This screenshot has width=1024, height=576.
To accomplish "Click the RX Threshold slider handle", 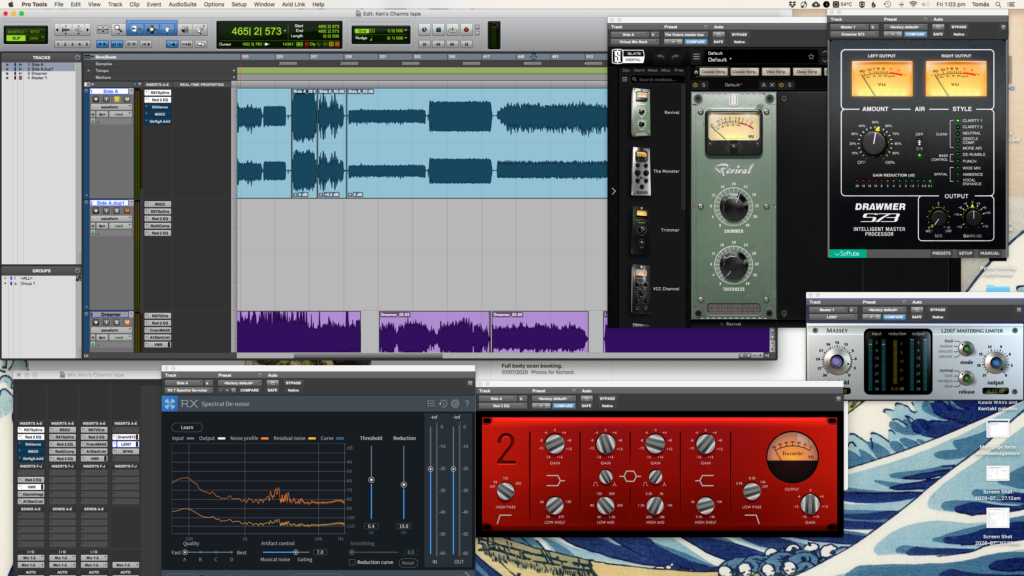I will 371,480.
